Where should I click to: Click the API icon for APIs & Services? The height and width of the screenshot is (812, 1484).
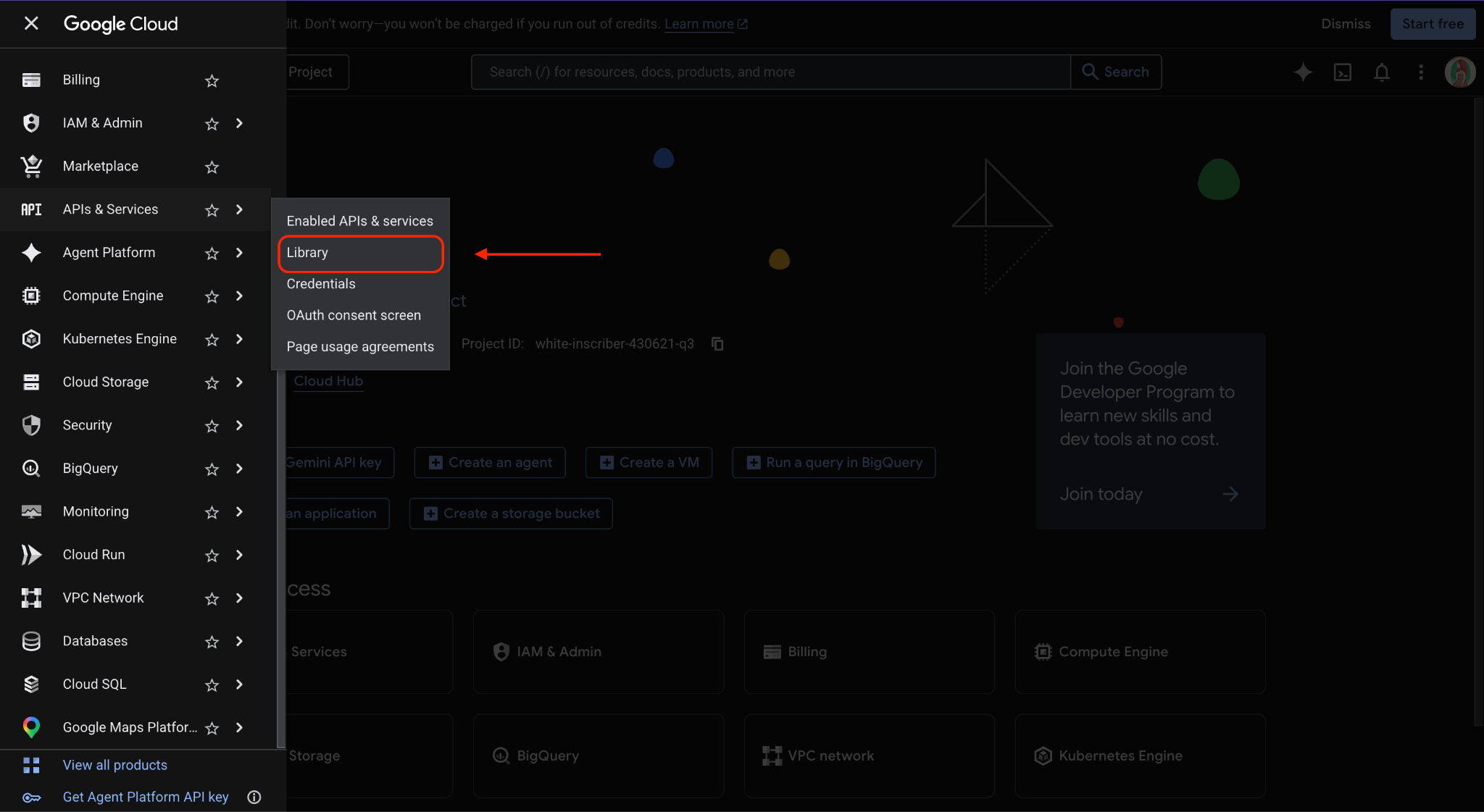tap(31, 209)
